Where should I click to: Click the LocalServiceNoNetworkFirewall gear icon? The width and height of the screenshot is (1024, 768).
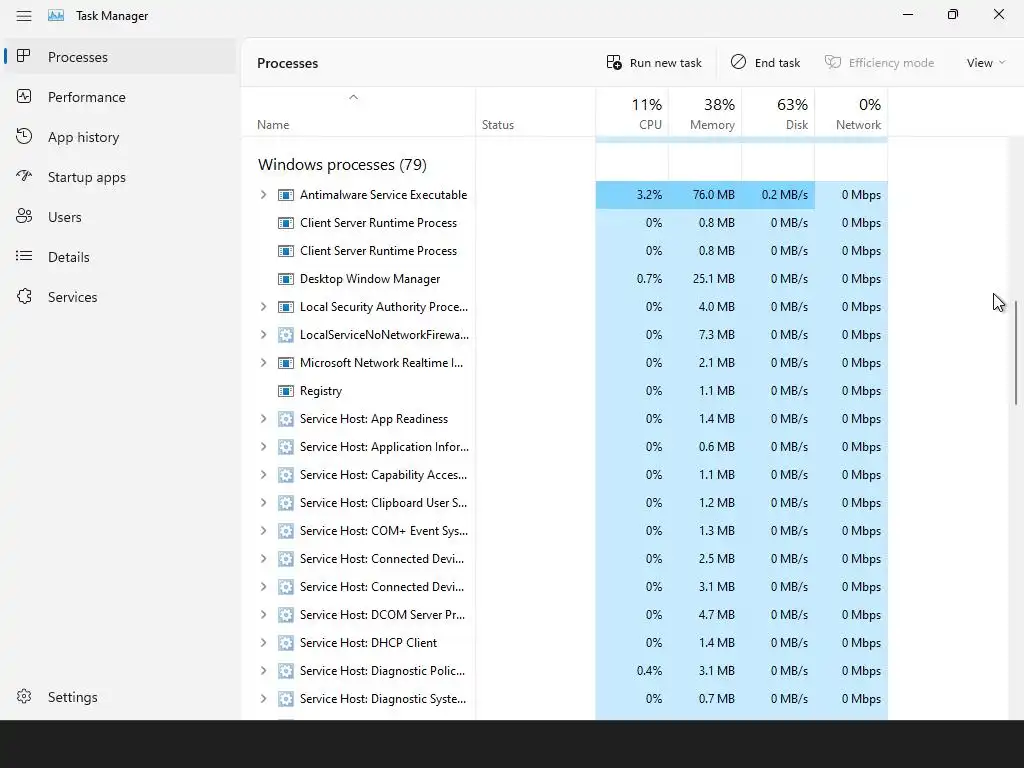pyautogui.click(x=285, y=335)
